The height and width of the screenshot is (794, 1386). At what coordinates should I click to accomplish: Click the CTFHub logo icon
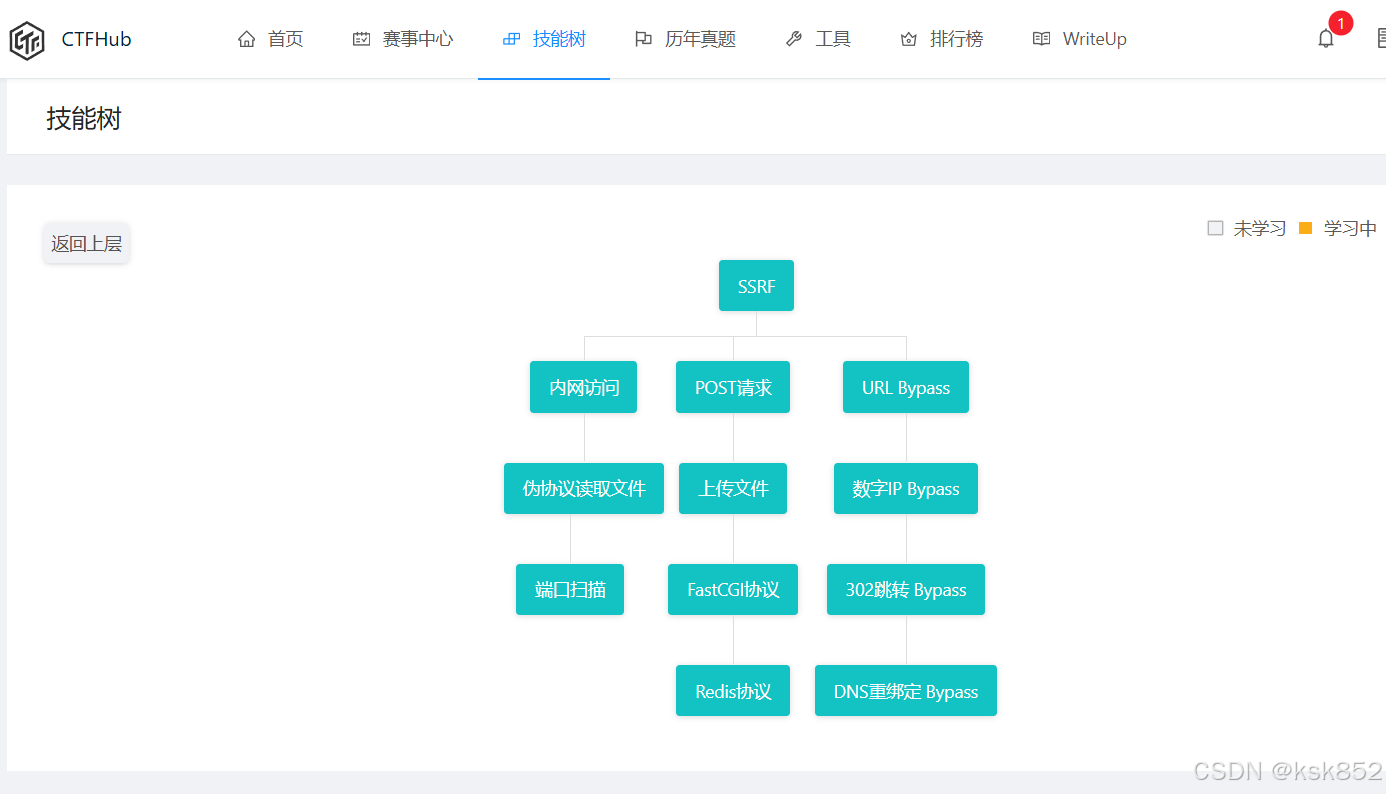tap(26, 38)
